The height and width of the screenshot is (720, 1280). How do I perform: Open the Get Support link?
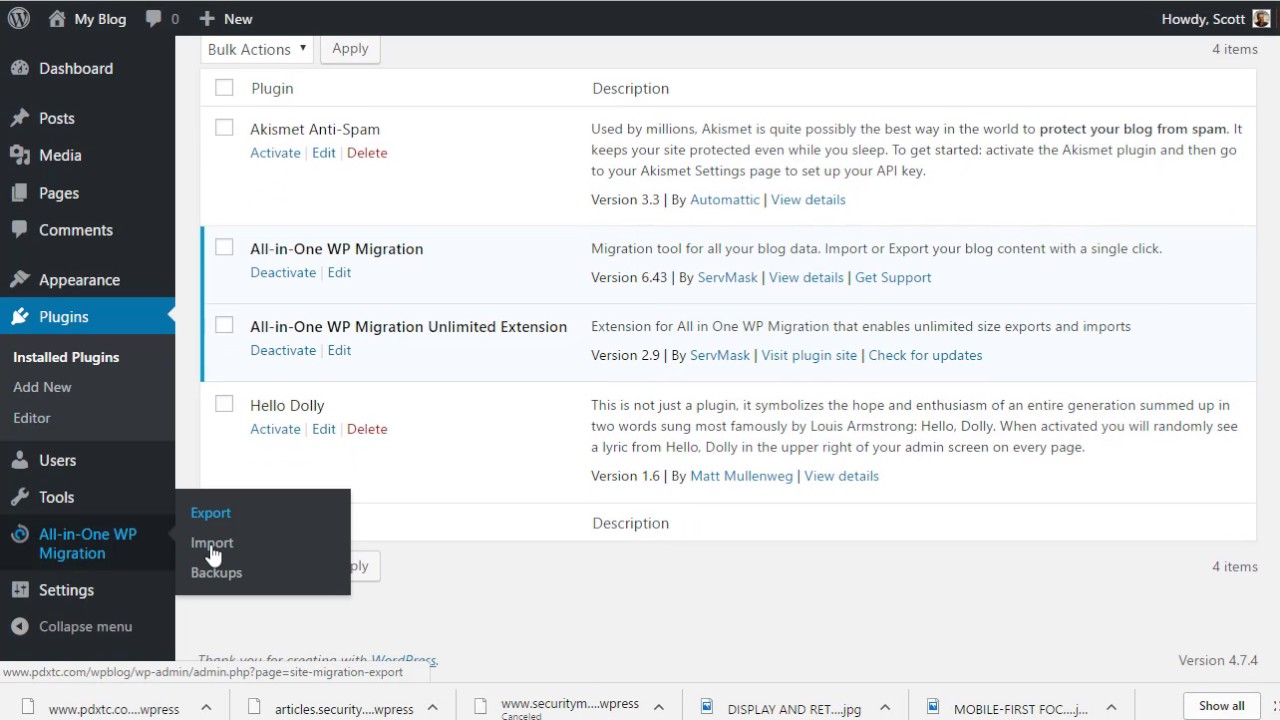coord(893,278)
